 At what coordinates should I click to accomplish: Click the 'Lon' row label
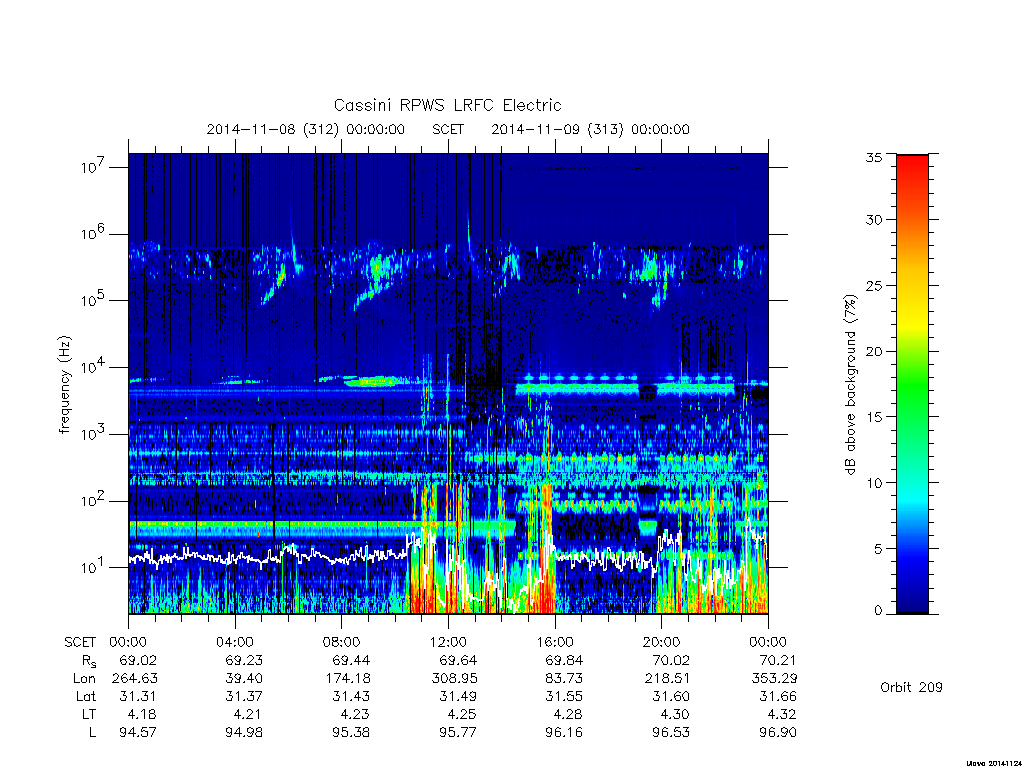click(x=84, y=679)
